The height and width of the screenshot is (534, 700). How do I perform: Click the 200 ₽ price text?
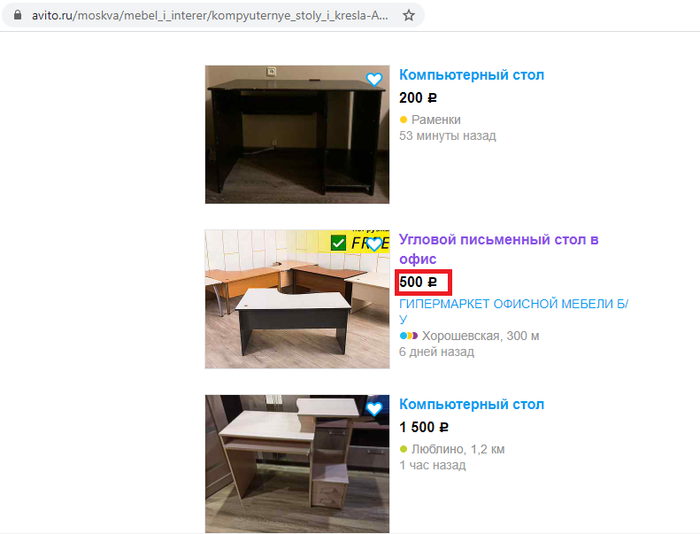(x=418, y=98)
